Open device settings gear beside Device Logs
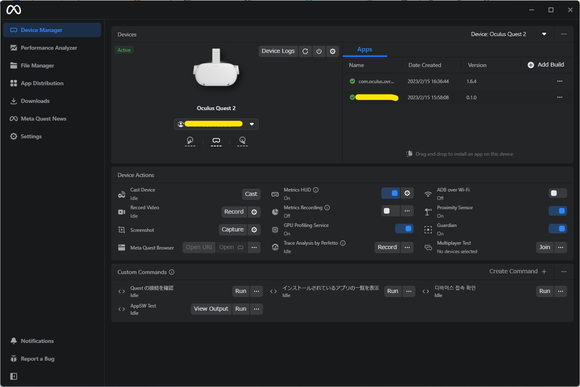 [333, 51]
